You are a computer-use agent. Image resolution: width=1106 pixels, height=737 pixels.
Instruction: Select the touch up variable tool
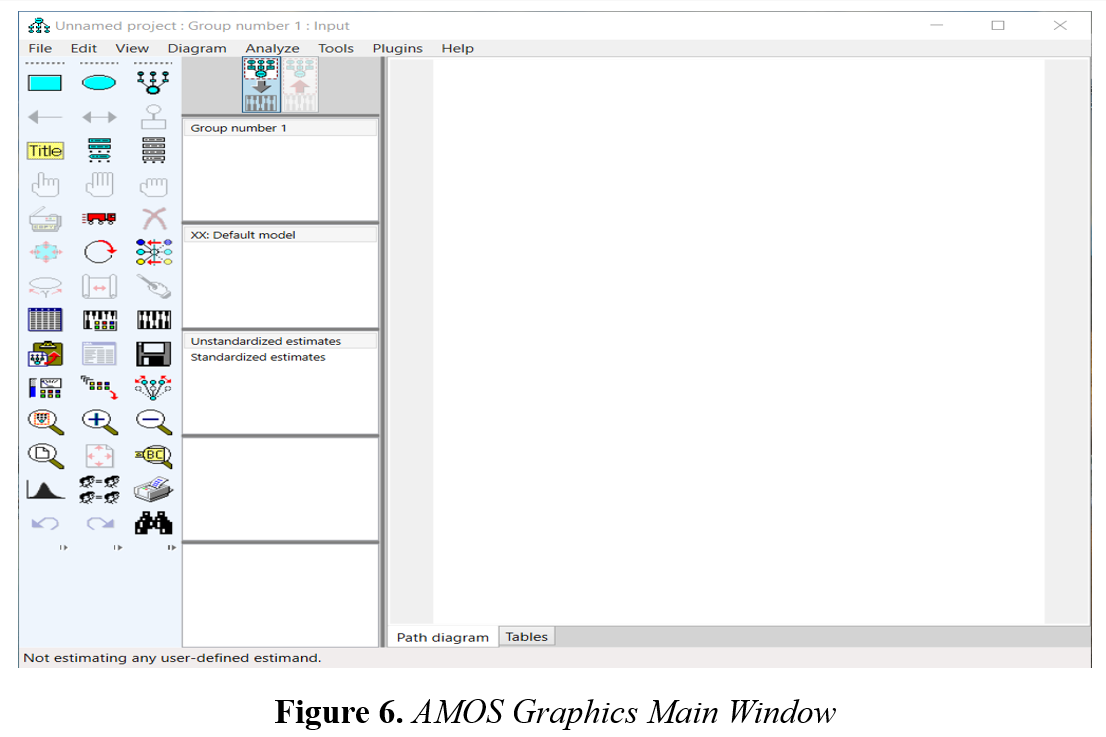[x=153, y=286]
